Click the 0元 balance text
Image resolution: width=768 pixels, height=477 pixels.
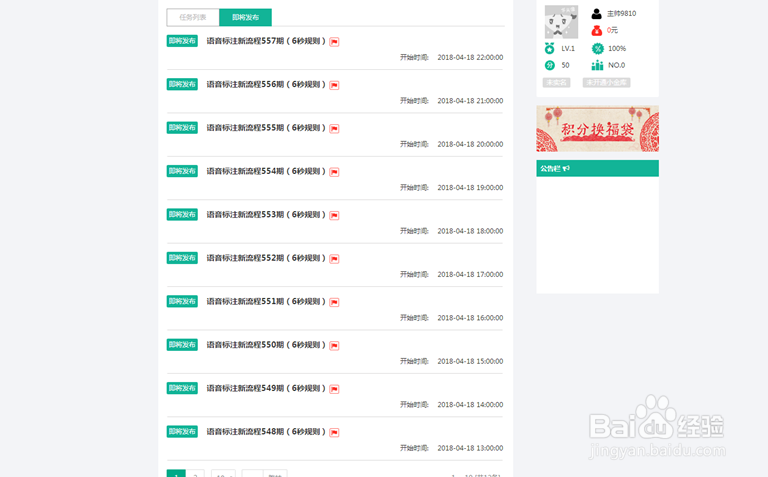[612, 30]
